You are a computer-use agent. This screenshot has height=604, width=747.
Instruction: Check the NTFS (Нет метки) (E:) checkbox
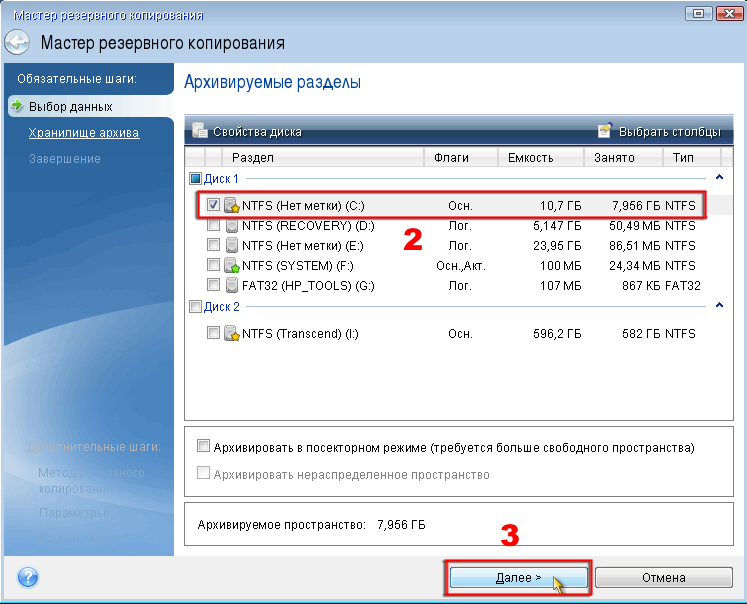tap(213, 245)
